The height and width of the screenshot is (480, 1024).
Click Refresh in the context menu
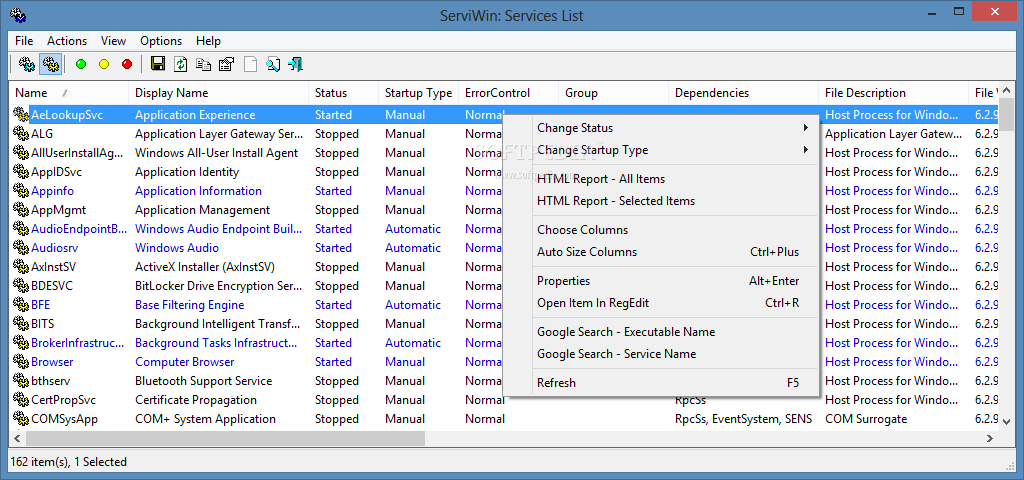[x=661, y=383]
